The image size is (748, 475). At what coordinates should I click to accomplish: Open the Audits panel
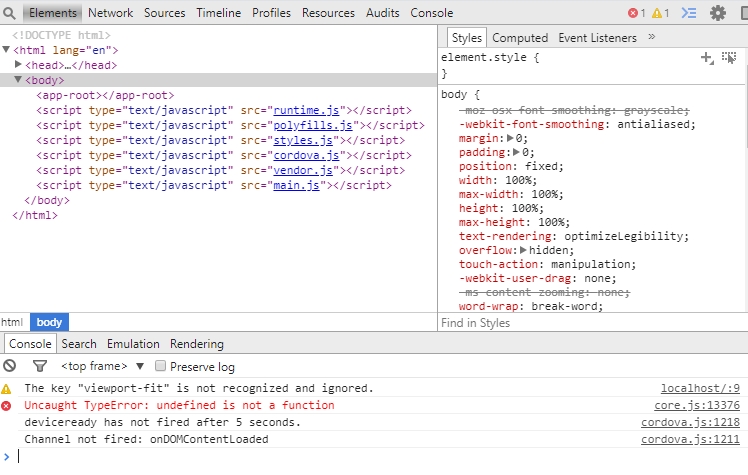pos(383,13)
